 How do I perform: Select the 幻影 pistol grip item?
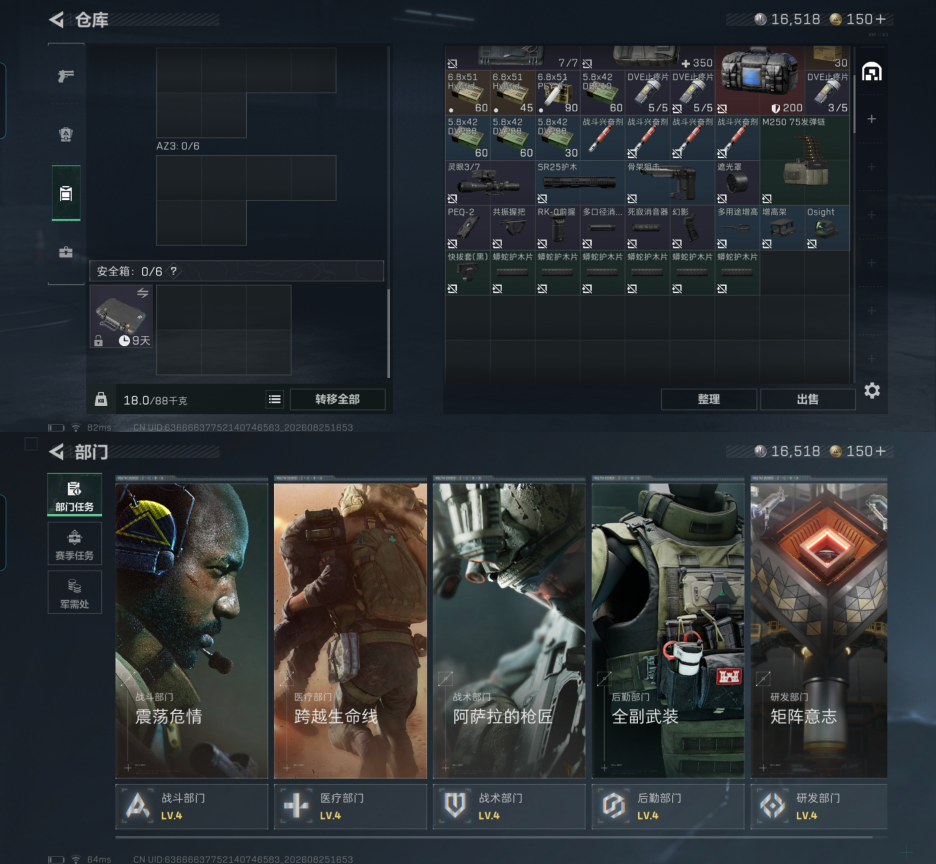point(692,227)
